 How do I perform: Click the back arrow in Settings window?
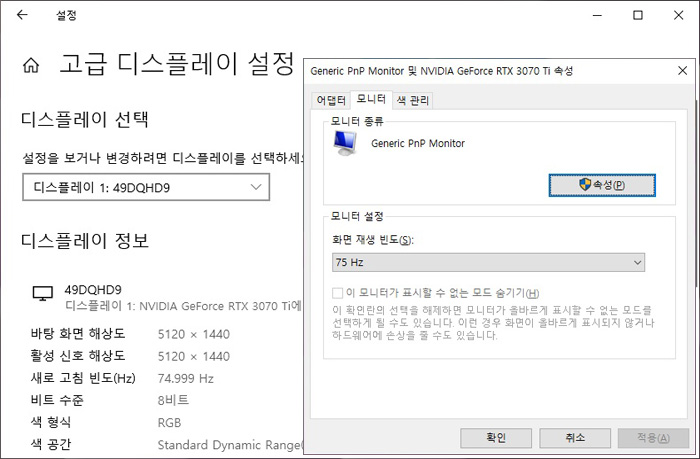tap(22, 16)
